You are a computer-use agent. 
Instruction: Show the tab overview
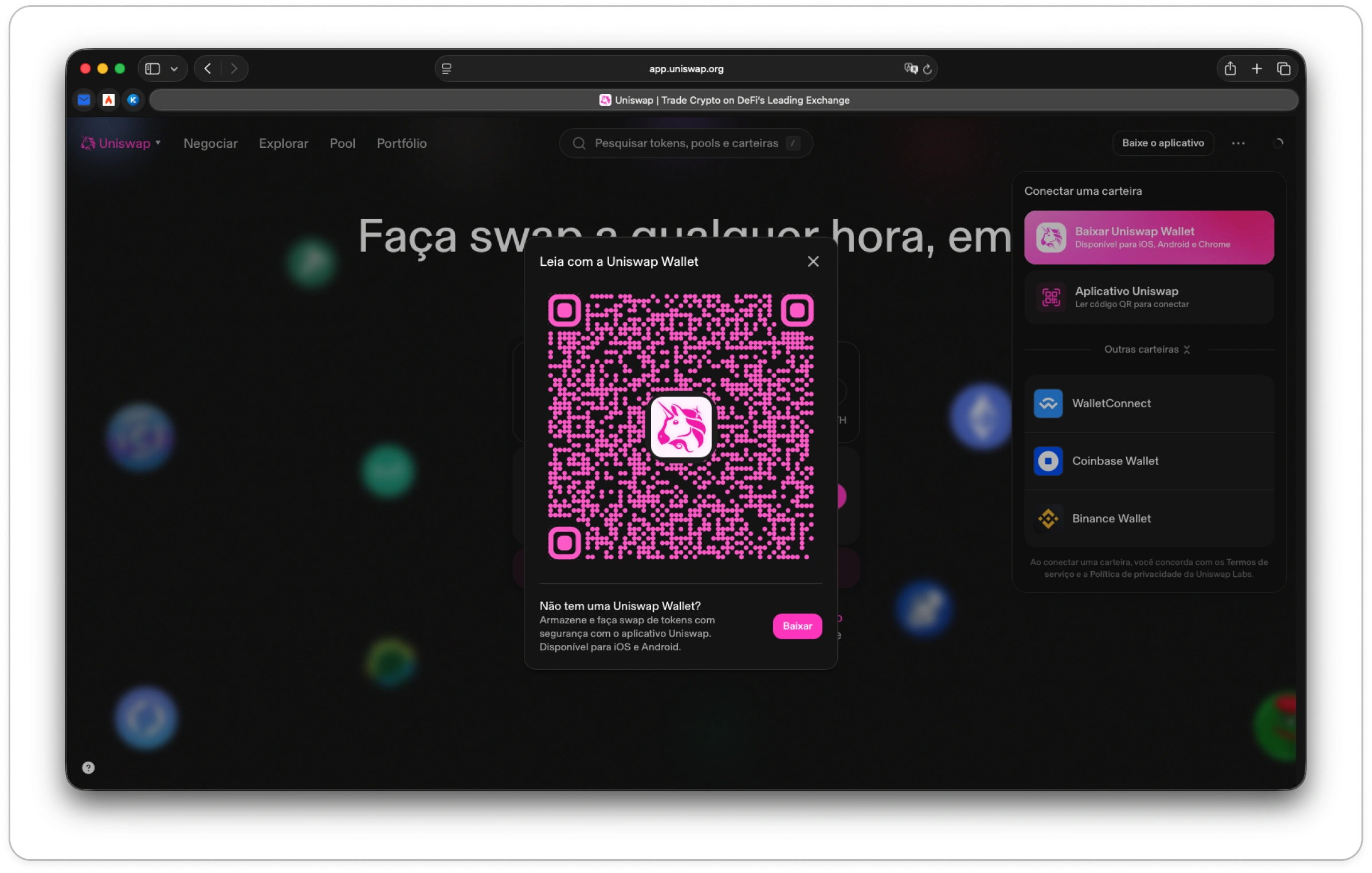point(1283,69)
